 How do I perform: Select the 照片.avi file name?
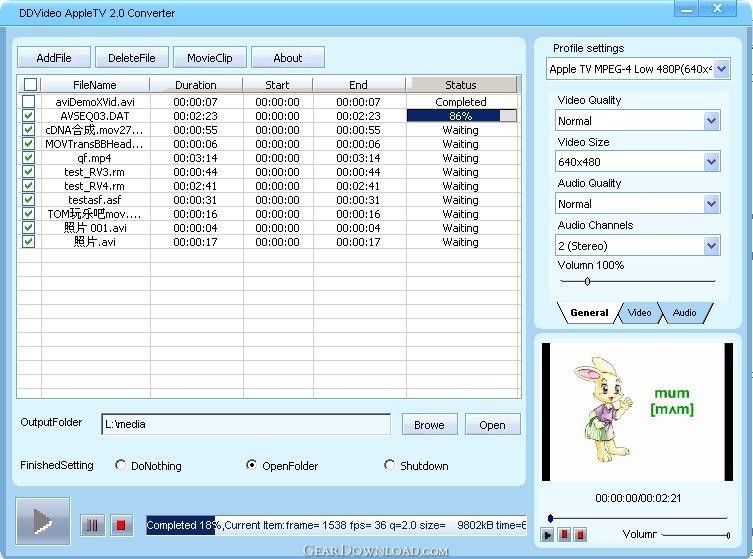point(95,242)
